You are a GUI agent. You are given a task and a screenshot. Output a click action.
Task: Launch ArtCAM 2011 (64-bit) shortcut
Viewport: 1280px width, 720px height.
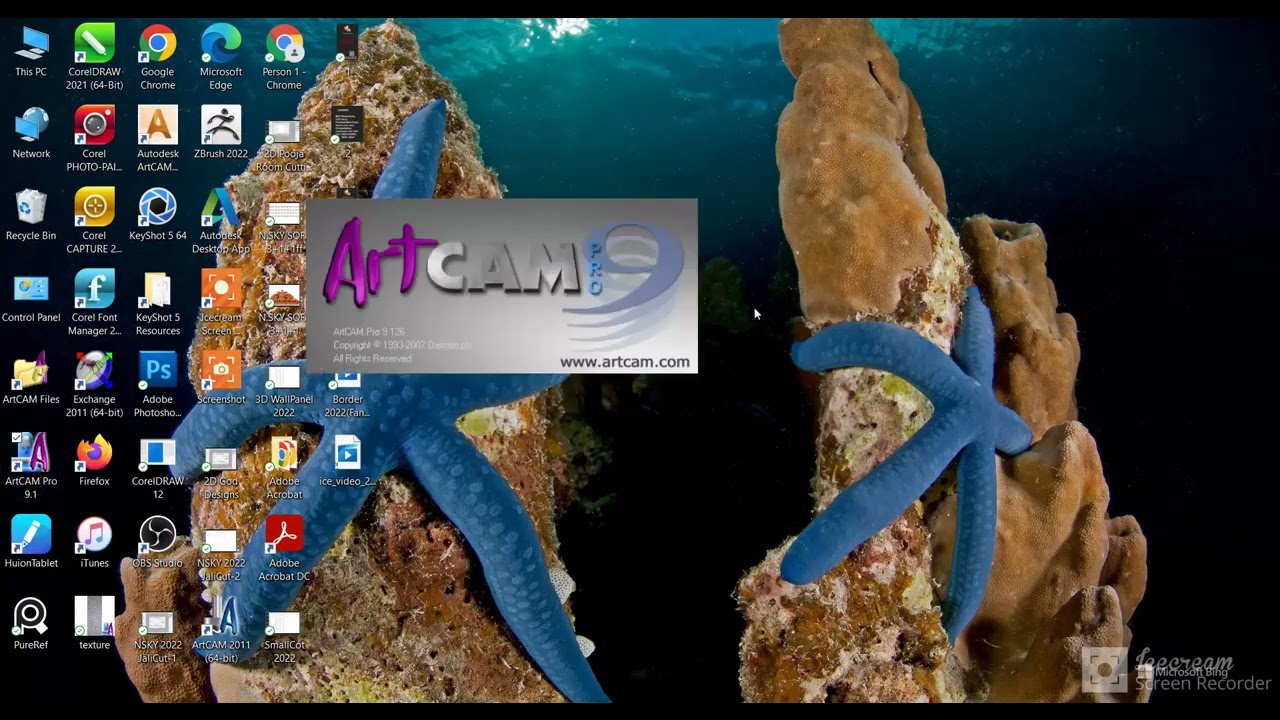click(221, 631)
